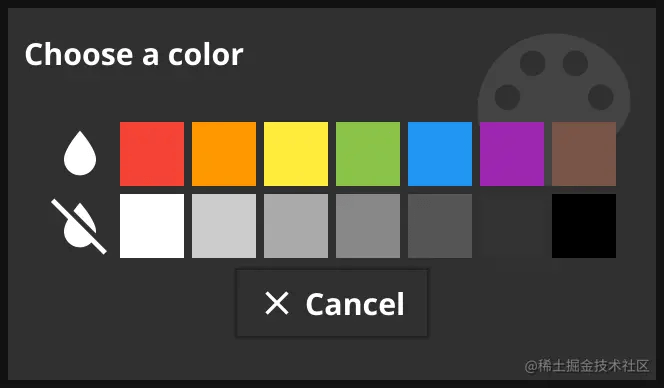Choose the lightest gray swatch
Screen dimensions: 664x388
click(x=224, y=226)
